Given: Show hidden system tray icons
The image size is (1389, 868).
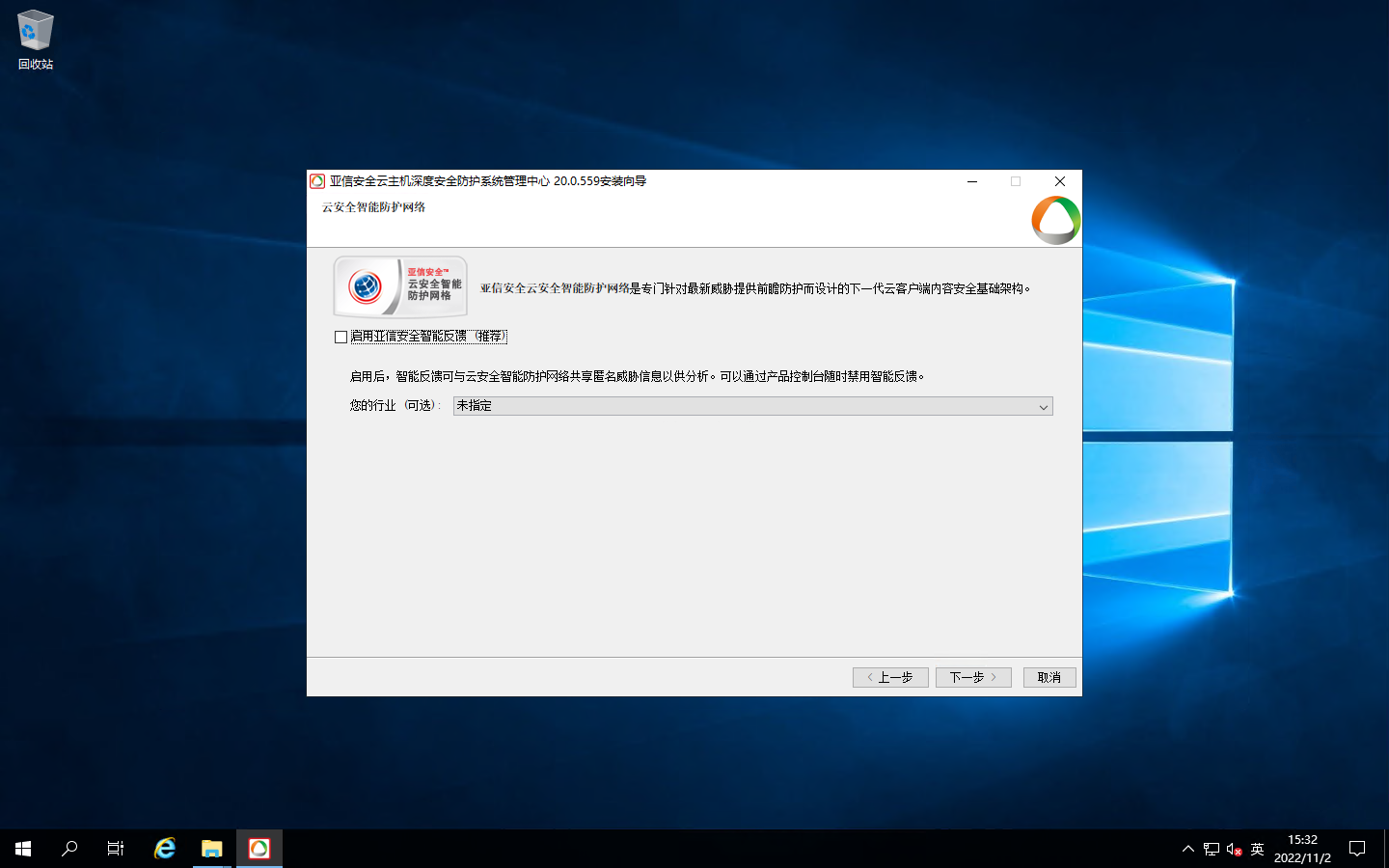Looking at the screenshot, I should pyautogui.click(x=1187, y=849).
